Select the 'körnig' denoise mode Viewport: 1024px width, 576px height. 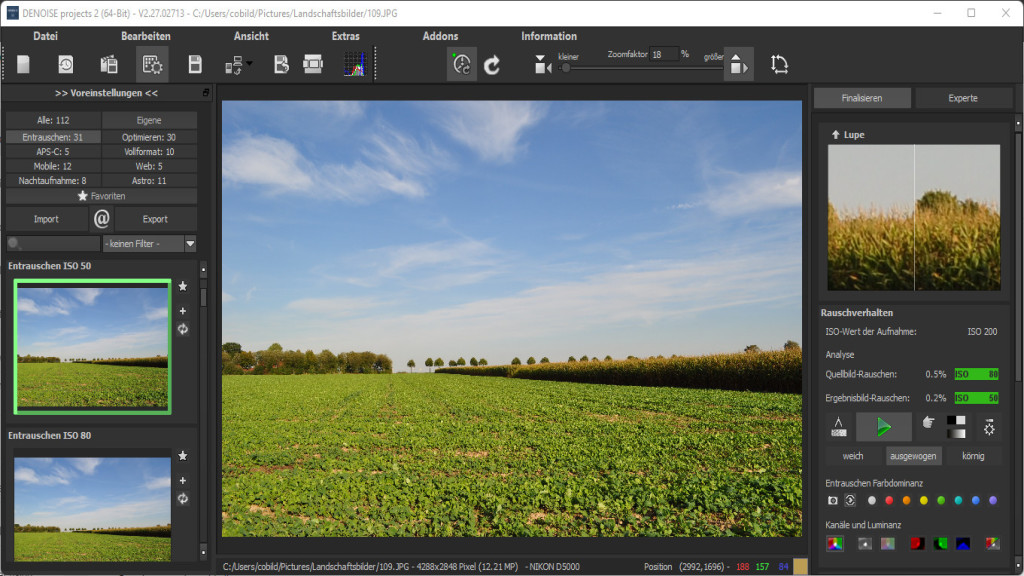pos(972,456)
